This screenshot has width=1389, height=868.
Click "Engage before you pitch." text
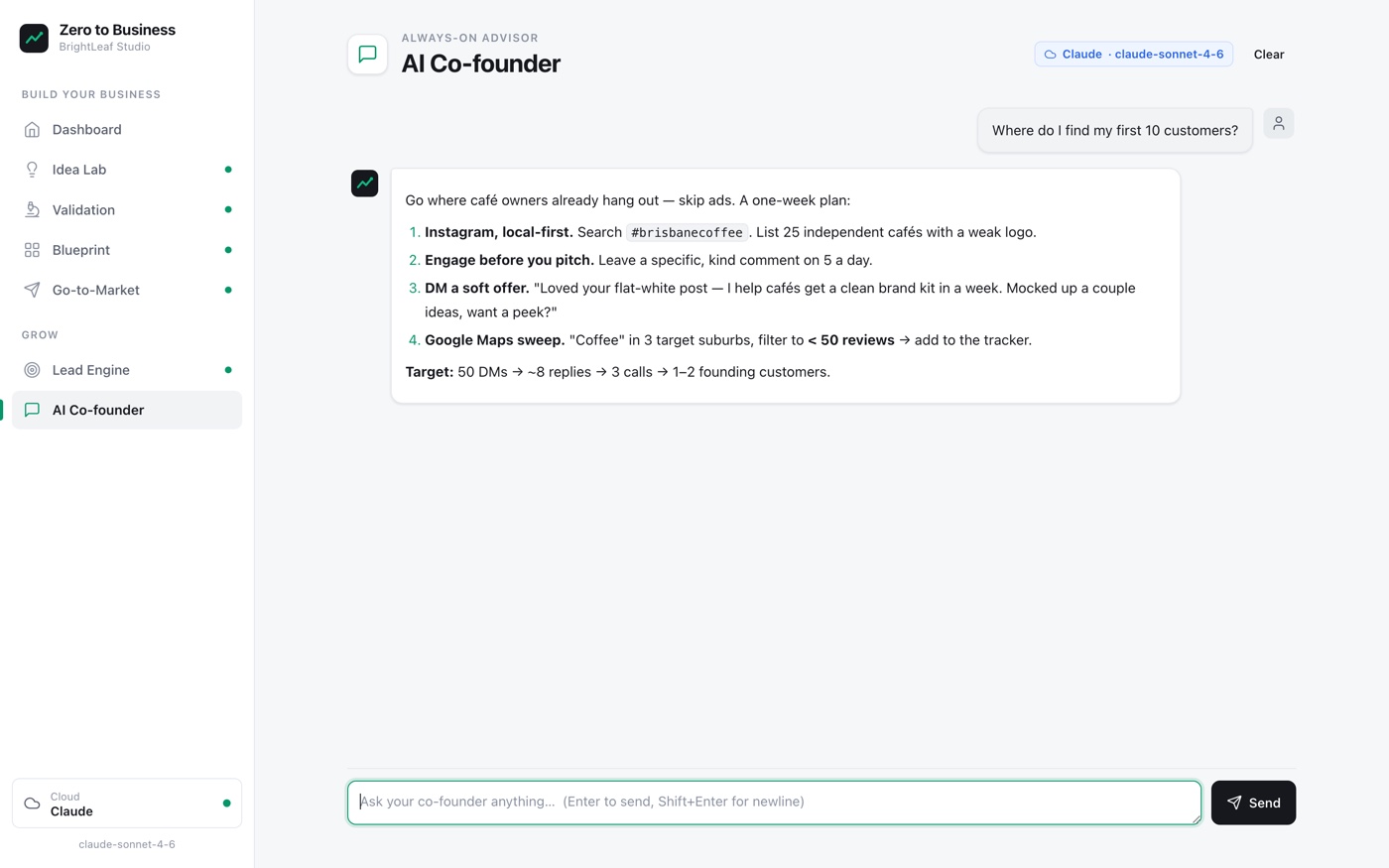tap(509, 260)
